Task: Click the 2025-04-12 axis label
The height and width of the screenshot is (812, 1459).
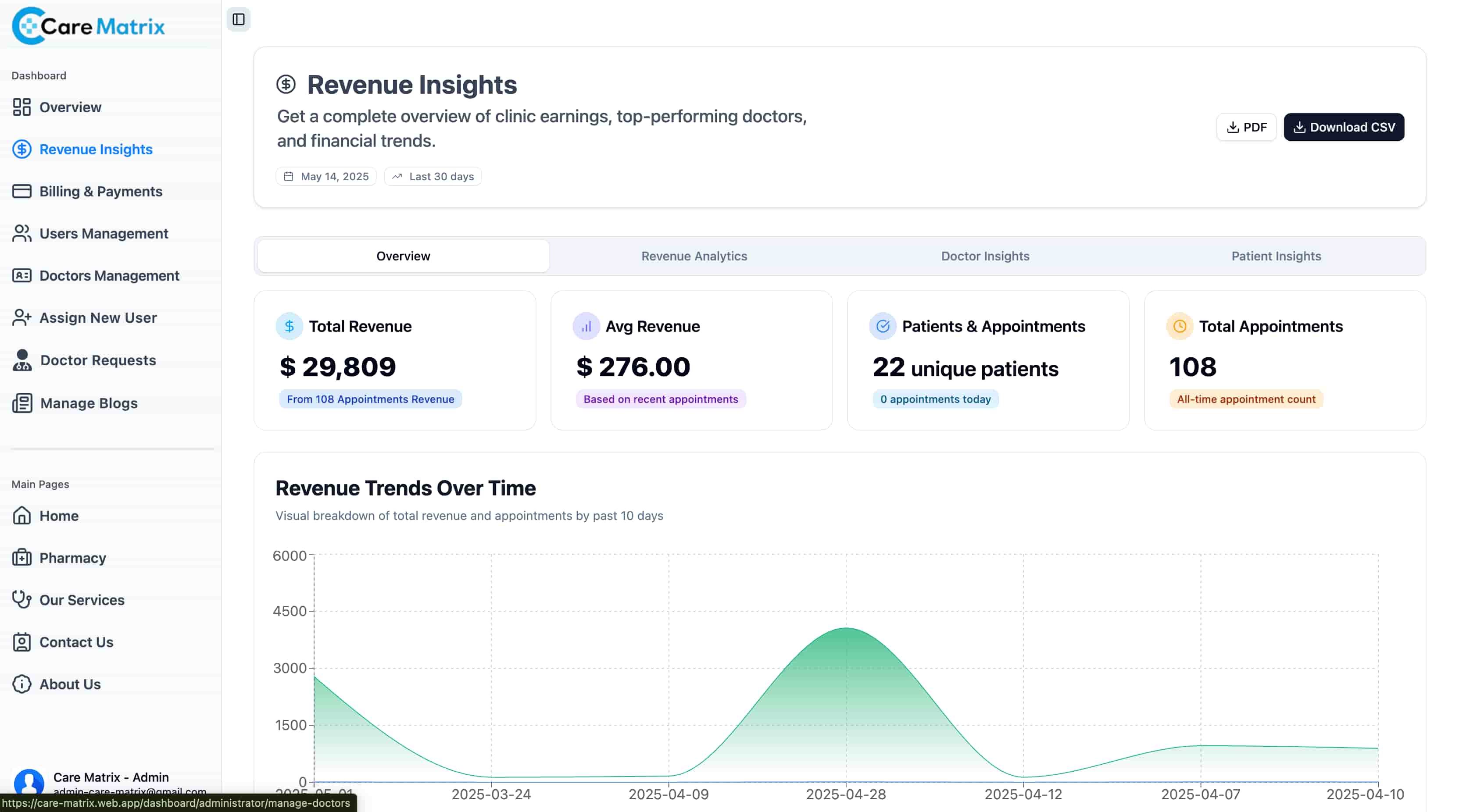Action: (1023, 794)
